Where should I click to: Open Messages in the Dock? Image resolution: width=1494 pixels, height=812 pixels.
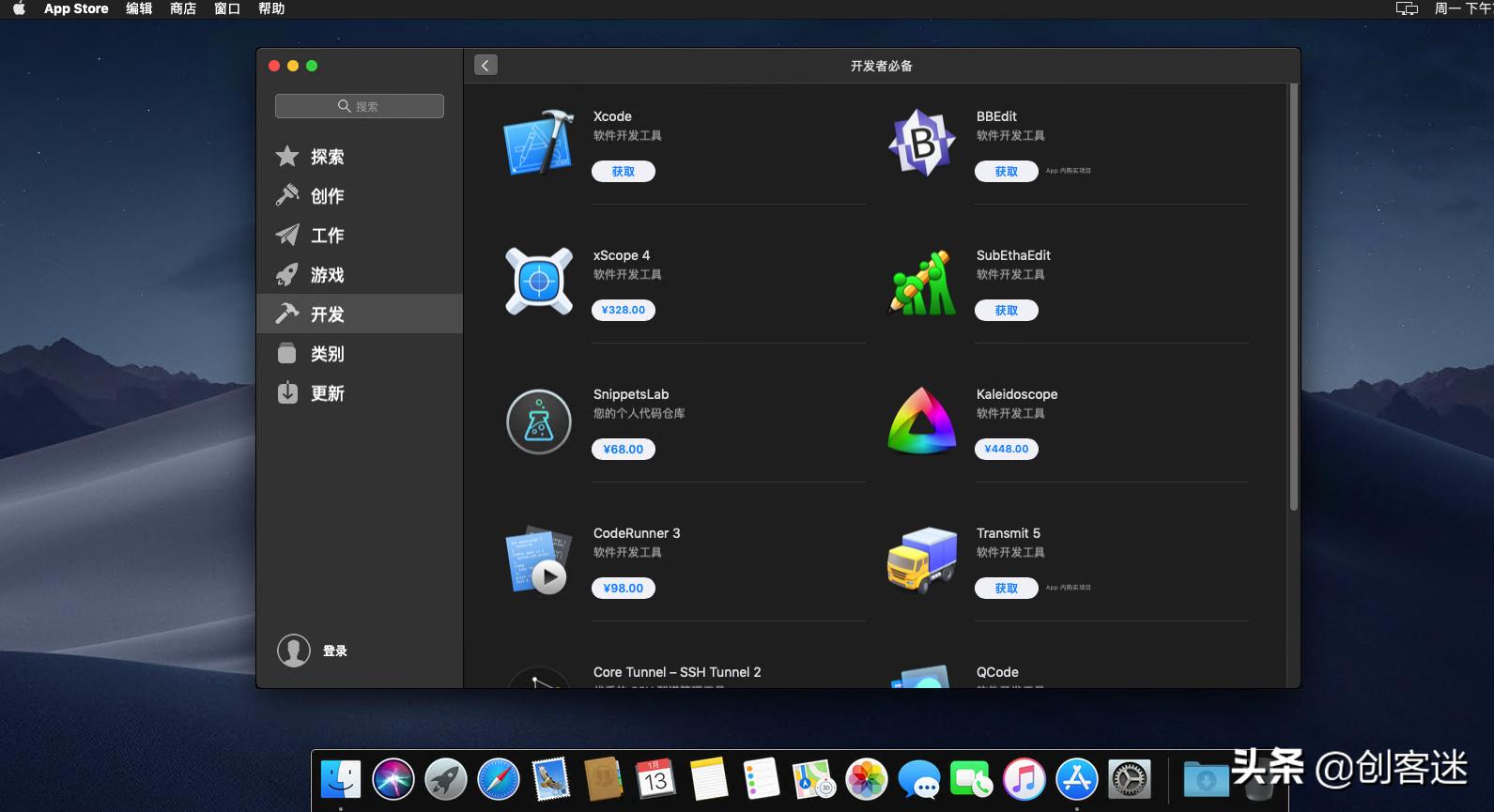point(919,779)
